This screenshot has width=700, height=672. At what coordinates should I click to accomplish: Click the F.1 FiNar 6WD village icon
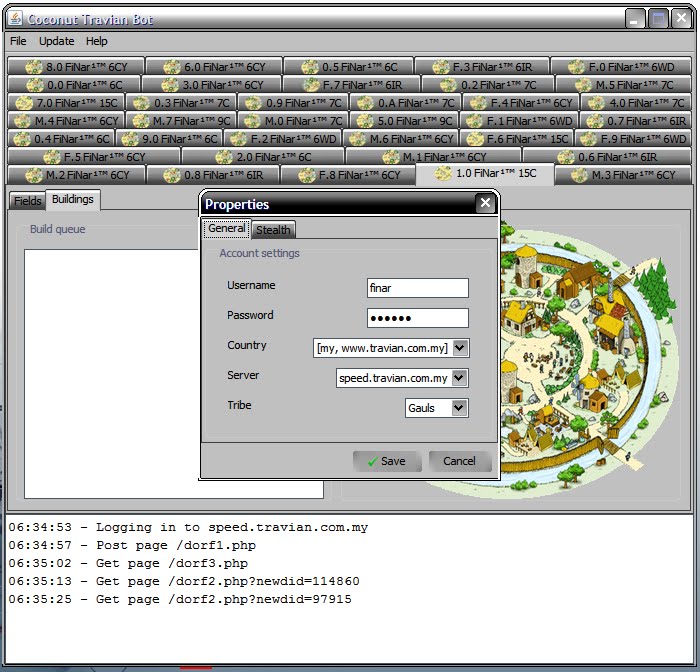474,121
